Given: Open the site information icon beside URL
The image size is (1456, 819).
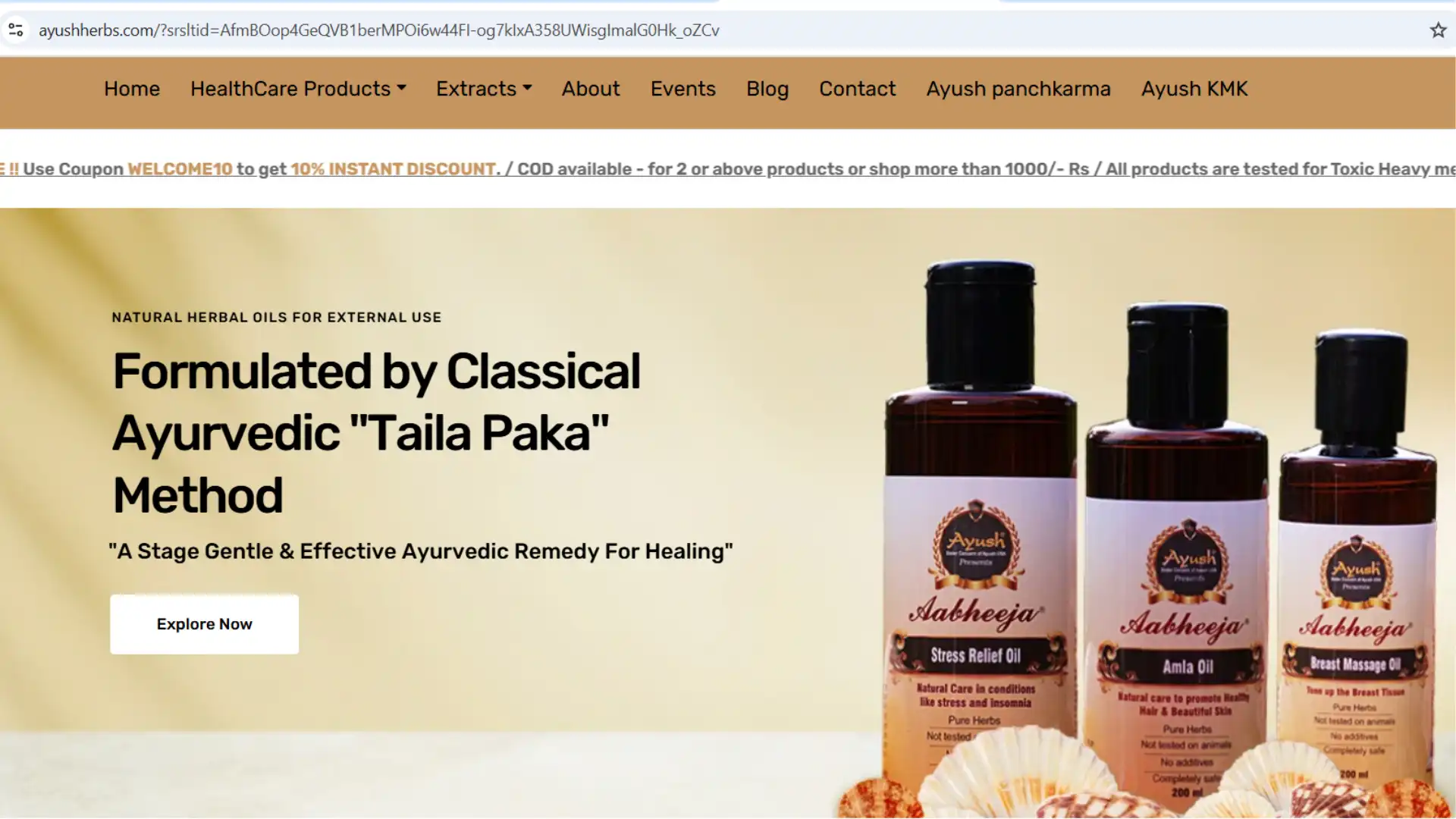Looking at the screenshot, I should [x=16, y=30].
